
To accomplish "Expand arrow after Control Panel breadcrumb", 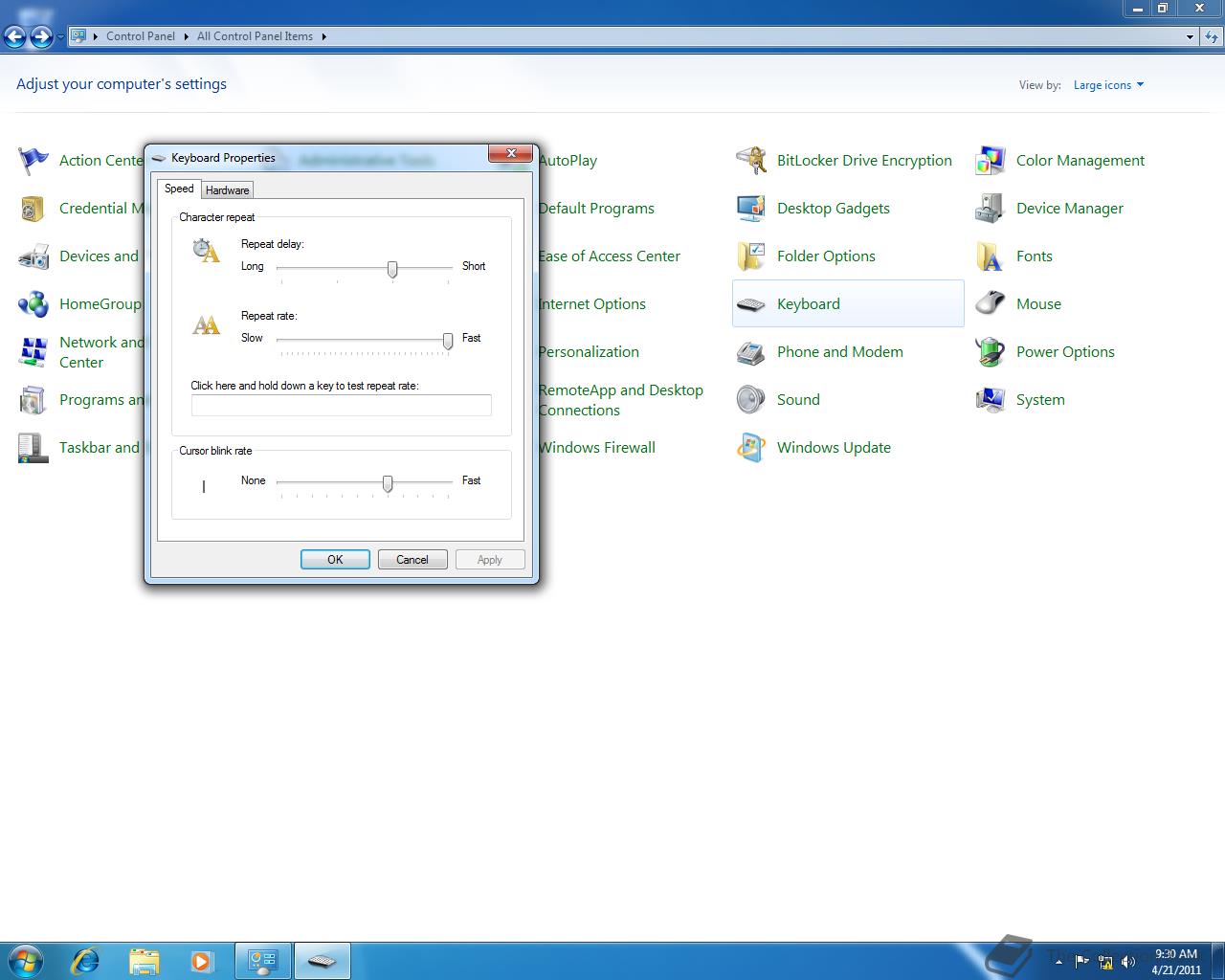I will pyautogui.click(x=186, y=36).
